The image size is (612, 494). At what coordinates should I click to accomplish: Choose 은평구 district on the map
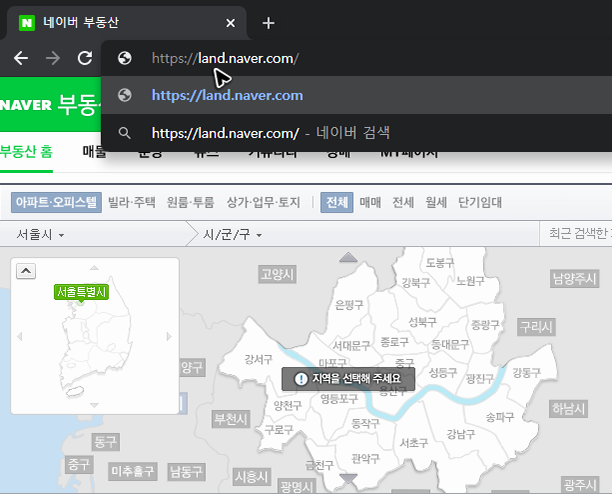[349, 305]
